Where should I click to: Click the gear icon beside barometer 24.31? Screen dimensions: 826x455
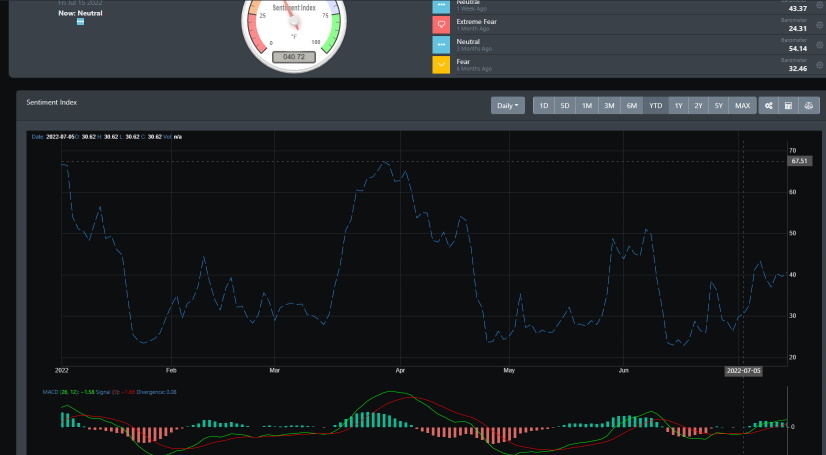click(x=820, y=25)
